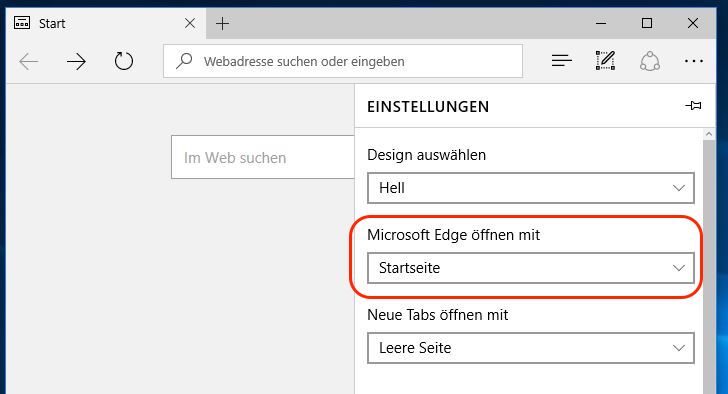728x394 pixels.
Task: Go back with the back arrow
Action: click(28, 61)
